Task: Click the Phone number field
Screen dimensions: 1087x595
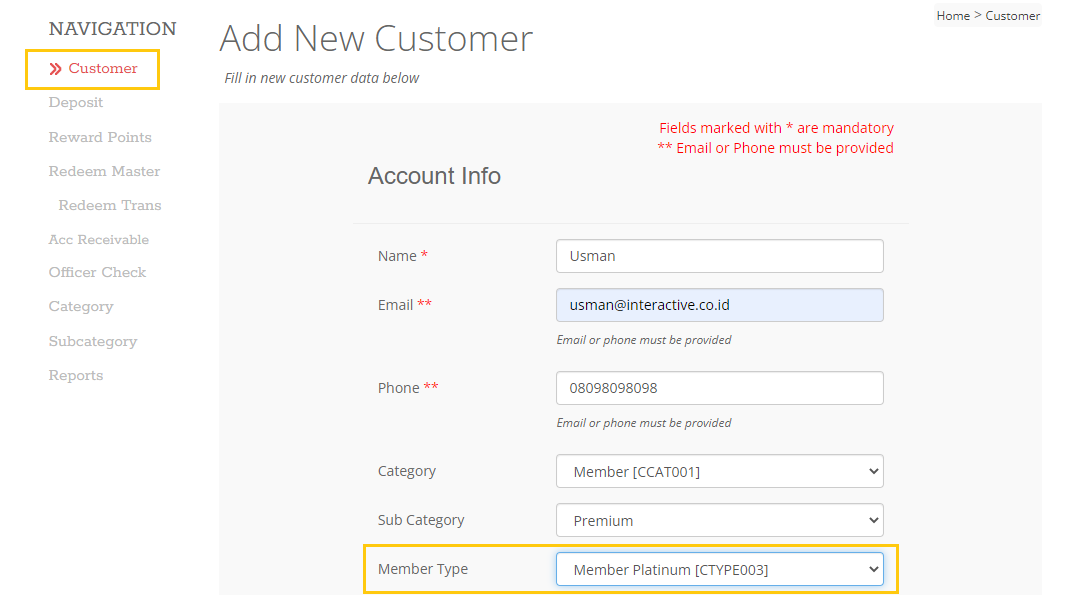Action: pyautogui.click(x=719, y=388)
